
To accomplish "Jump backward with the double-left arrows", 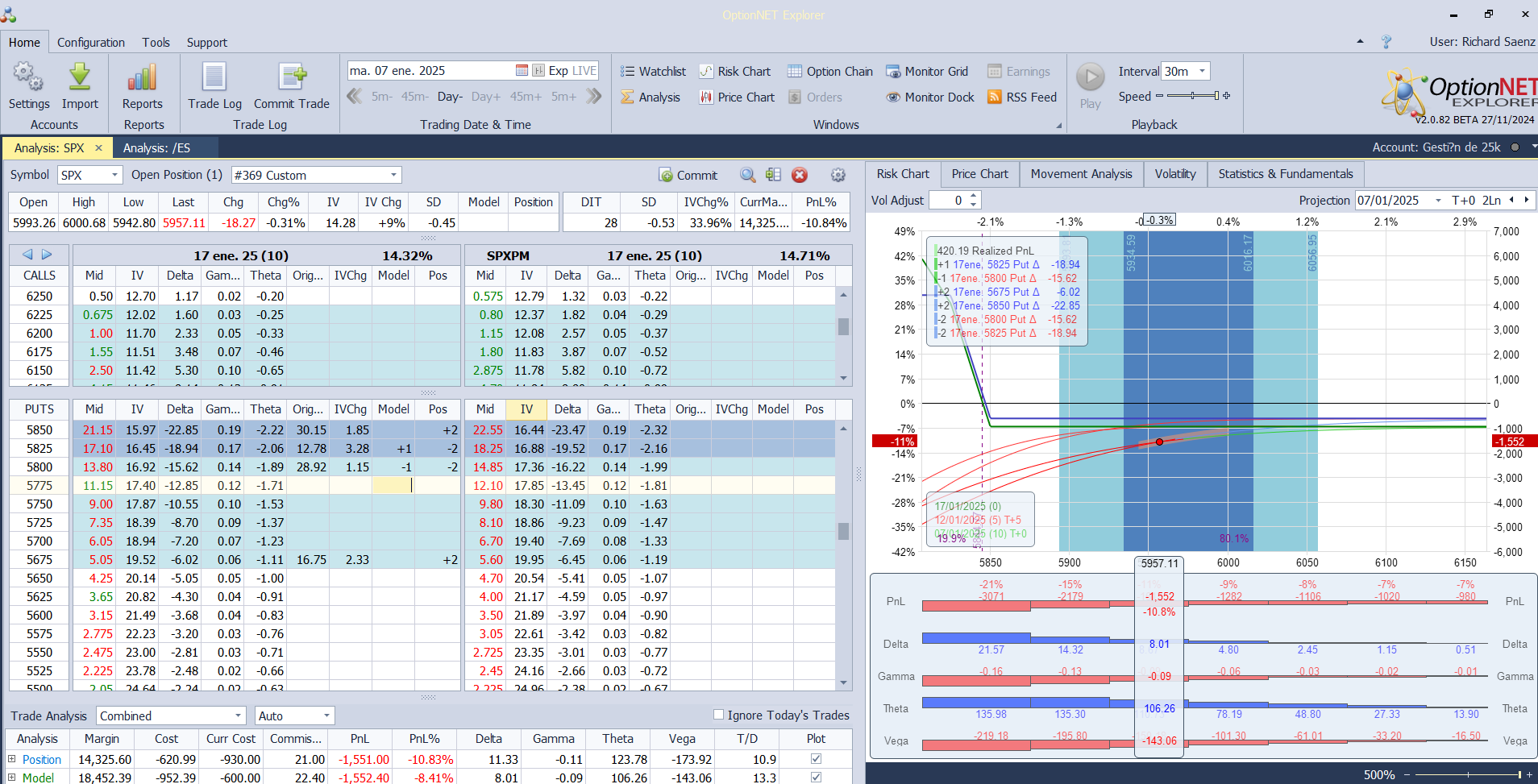I will click(355, 97).
